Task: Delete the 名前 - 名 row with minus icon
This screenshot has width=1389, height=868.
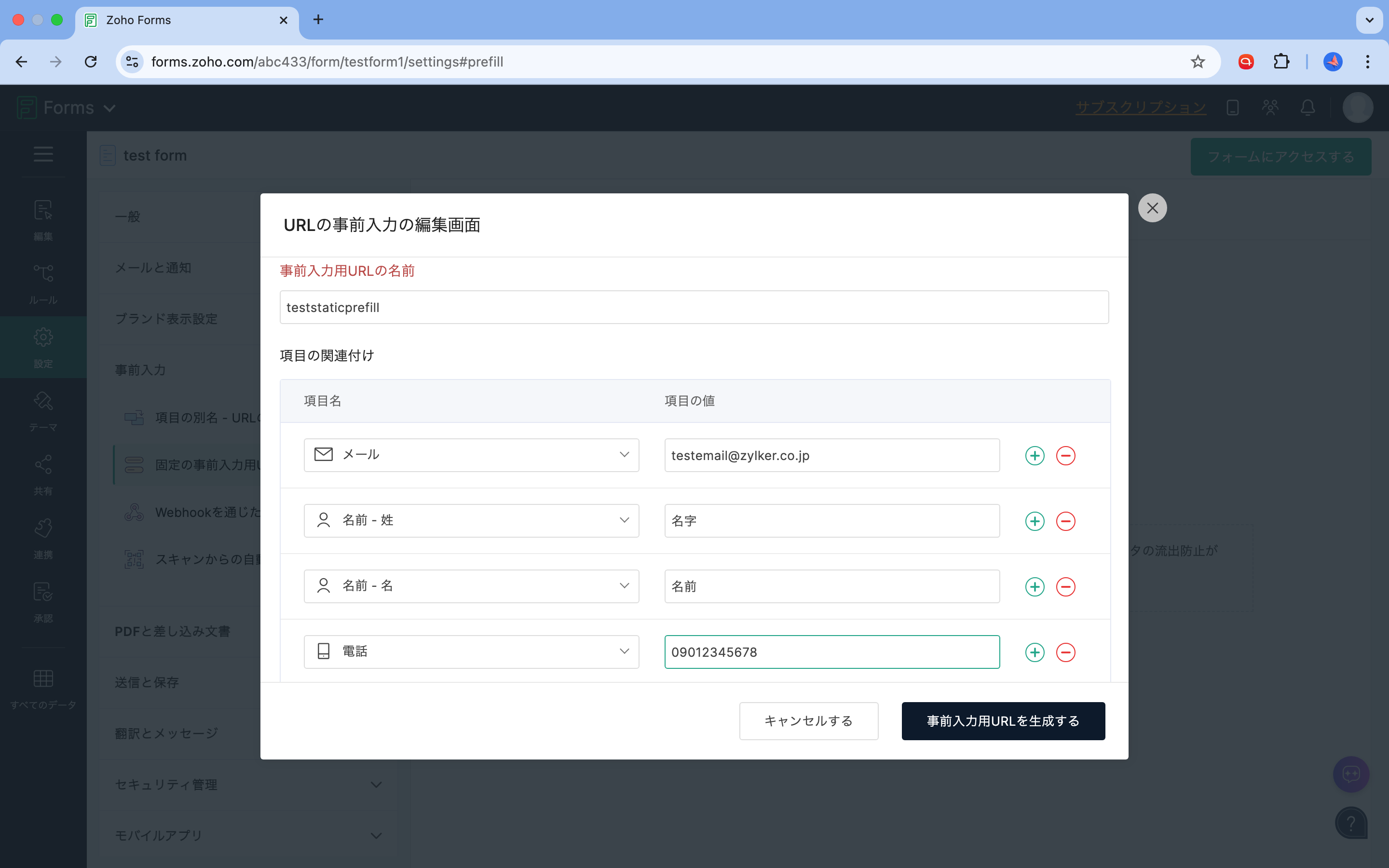Action: (1065, 586)
